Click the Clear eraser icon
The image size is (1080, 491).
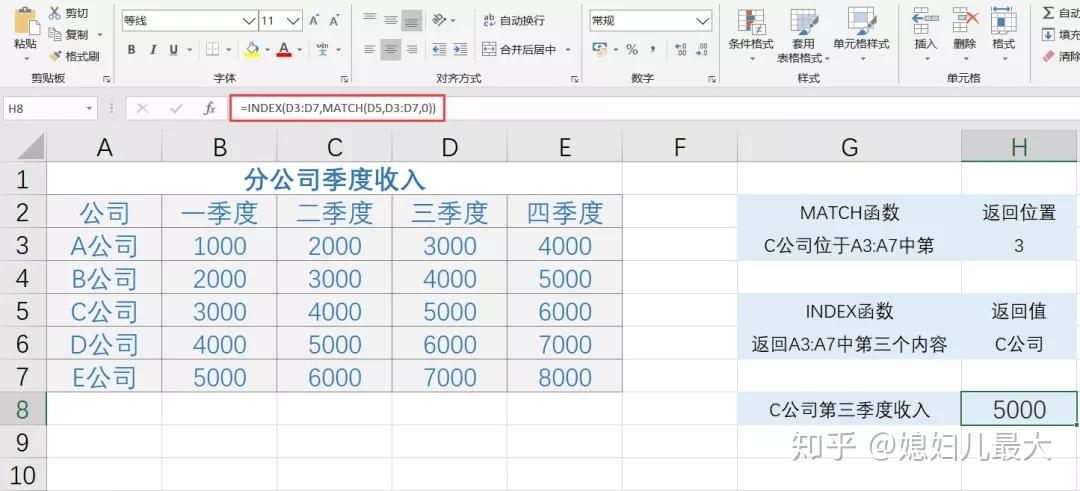coord(1048,56)
